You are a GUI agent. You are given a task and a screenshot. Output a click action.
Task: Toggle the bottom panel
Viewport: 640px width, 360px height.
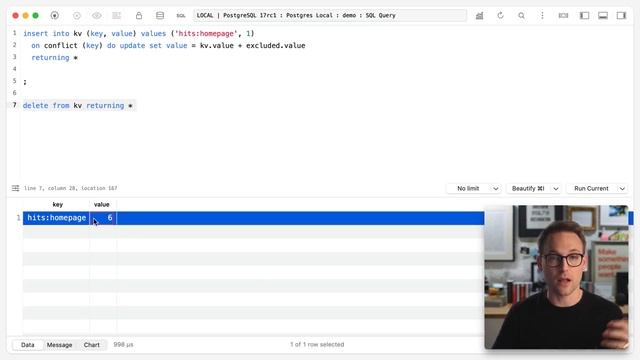click(x=603, y=16)
